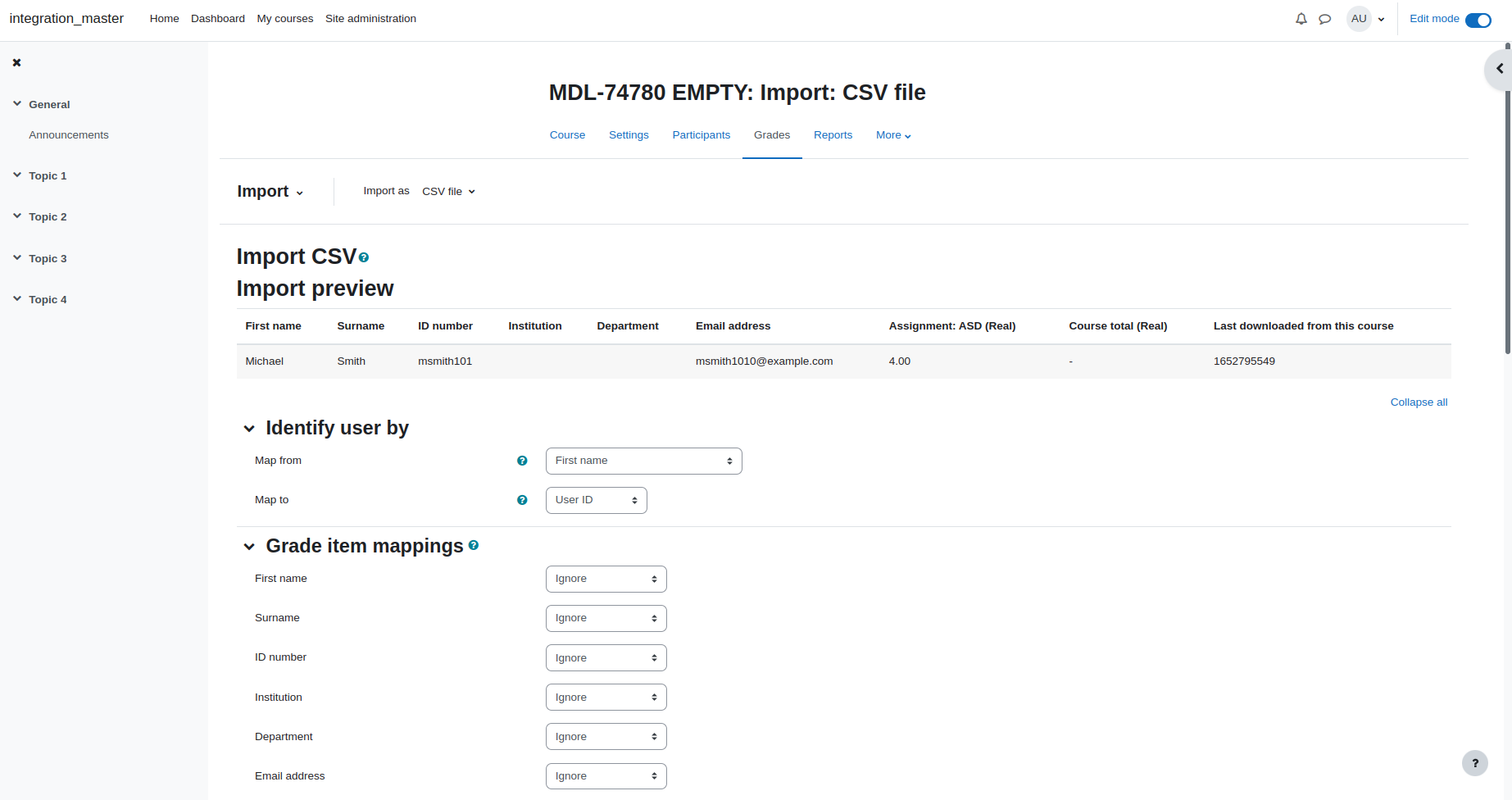This screenshot has width=1512, height=800.
Task: Open First name mapping Ignore dropdown
Action: coord(606,579)
